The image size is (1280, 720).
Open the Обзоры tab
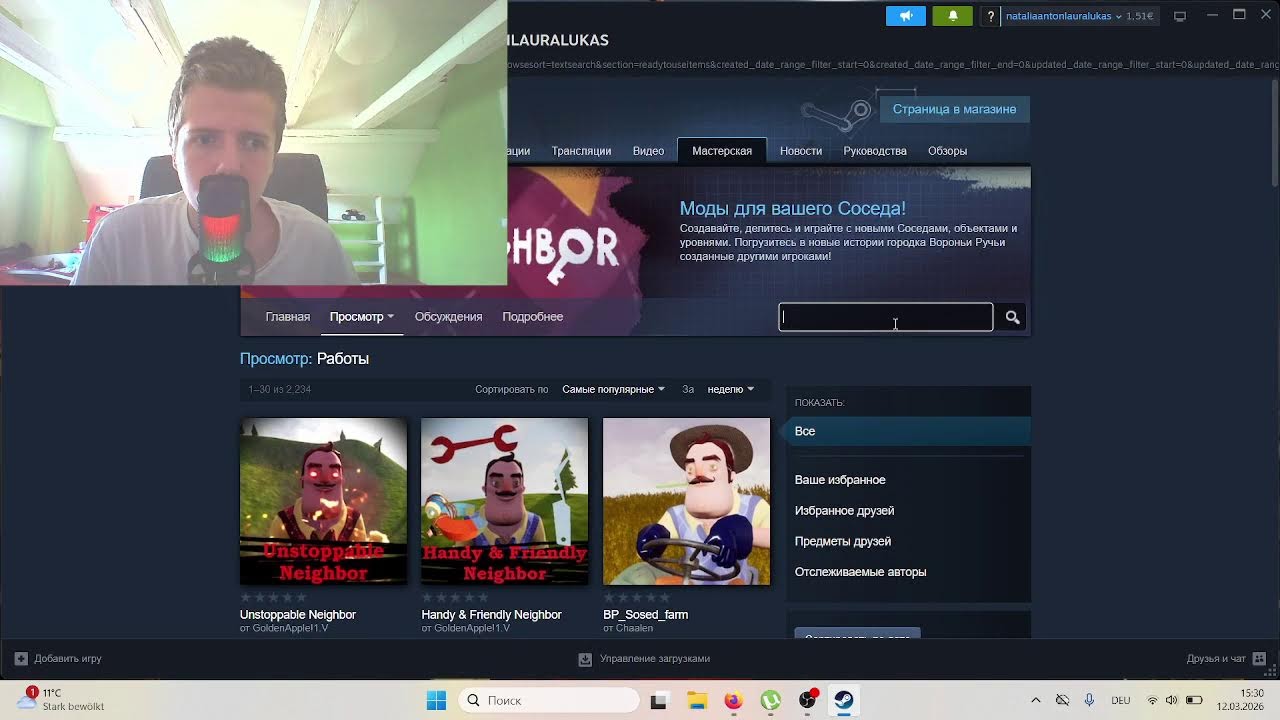[947, 151]
